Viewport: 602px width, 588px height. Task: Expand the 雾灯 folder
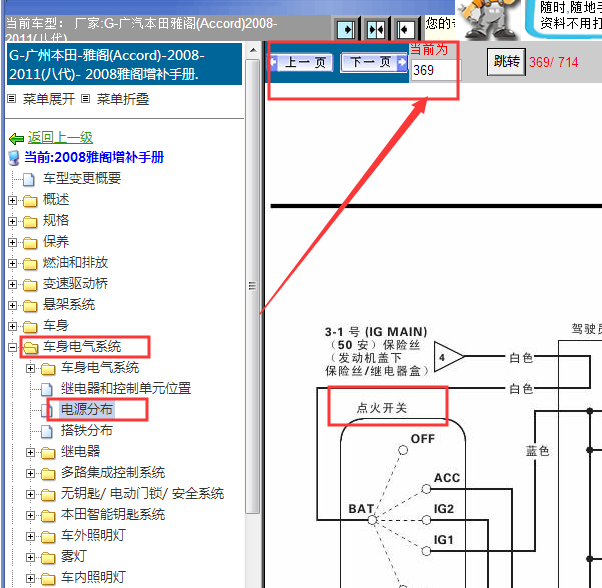[x=30, y=557]
